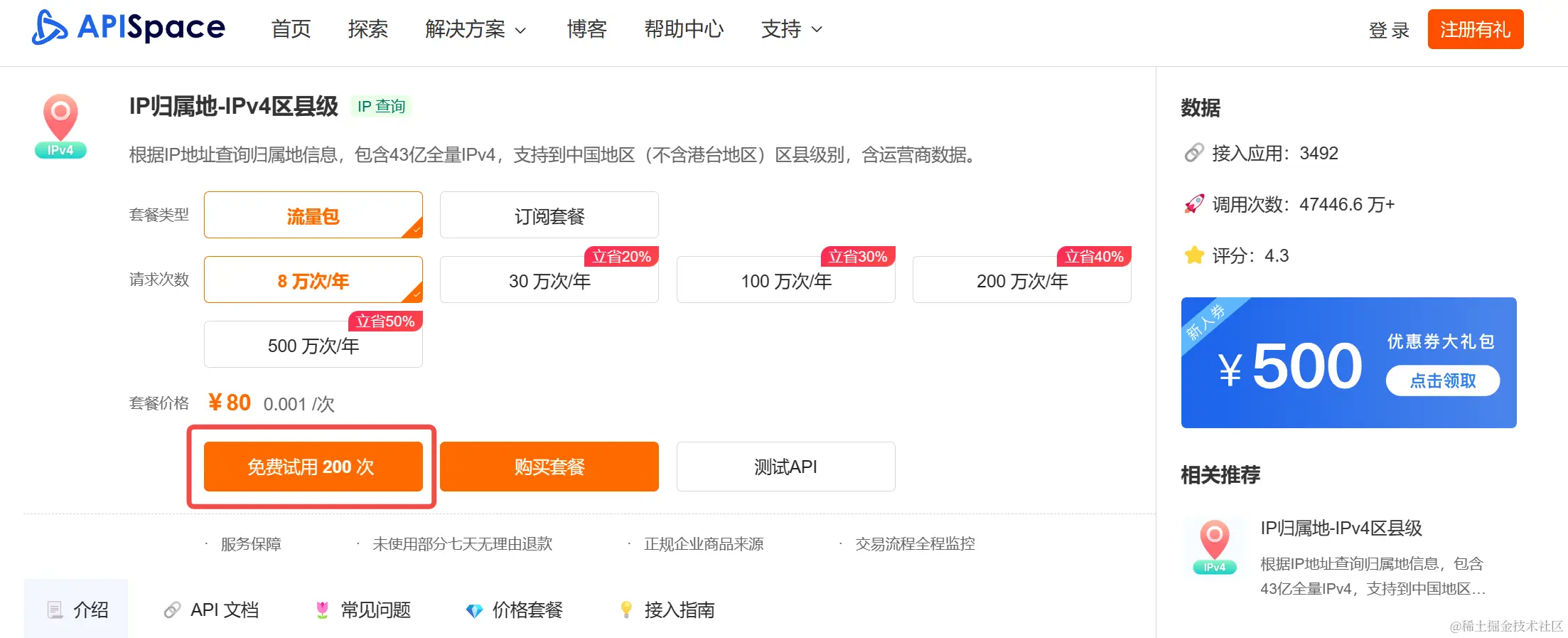Click the tulip icon on 常见问题 tab
Image resolution: width=1568 pixels, height=638 pixels.
pyautogui.click(x=322, y=610)
